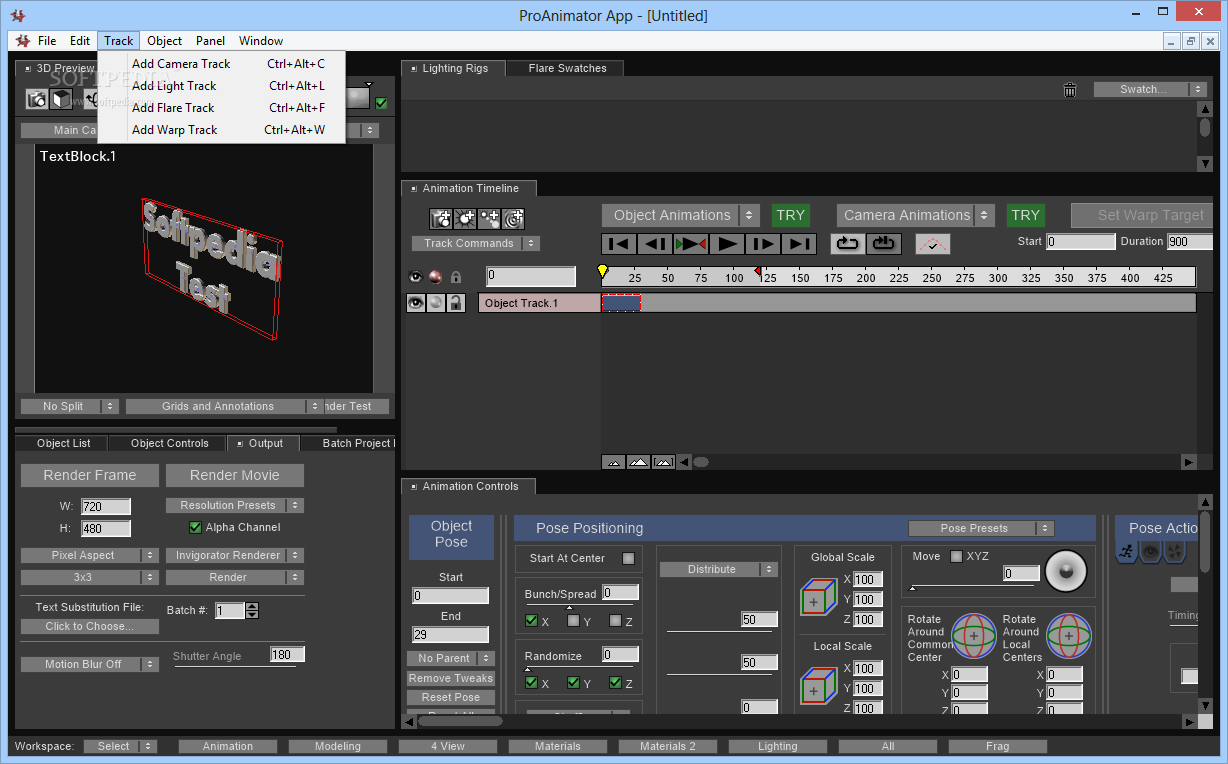Jump to the start of the animation
1228x764 pixels.
pos(619,243)
